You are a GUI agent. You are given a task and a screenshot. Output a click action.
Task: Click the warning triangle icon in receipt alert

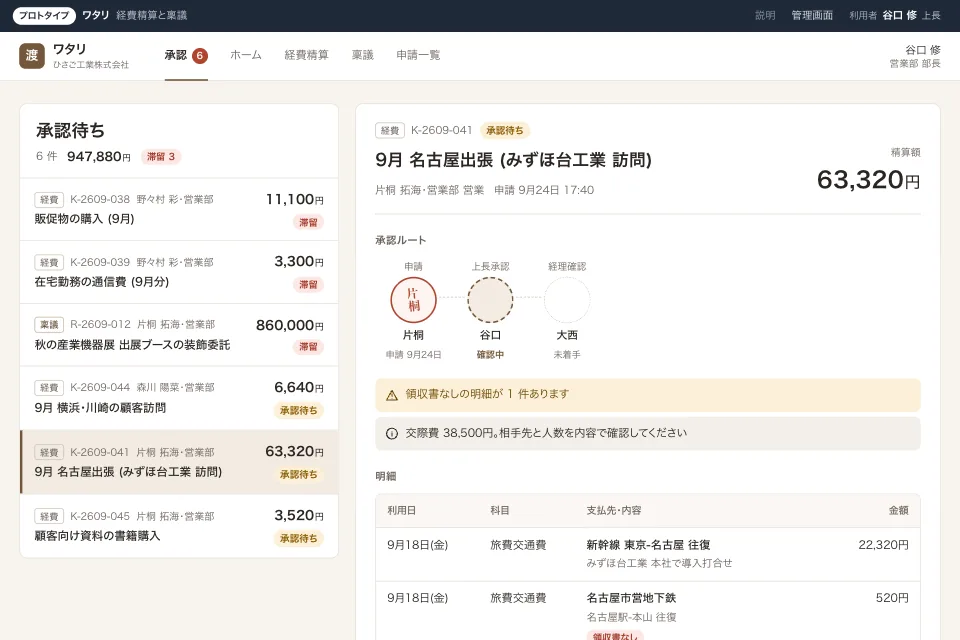(x=392, y=395)
